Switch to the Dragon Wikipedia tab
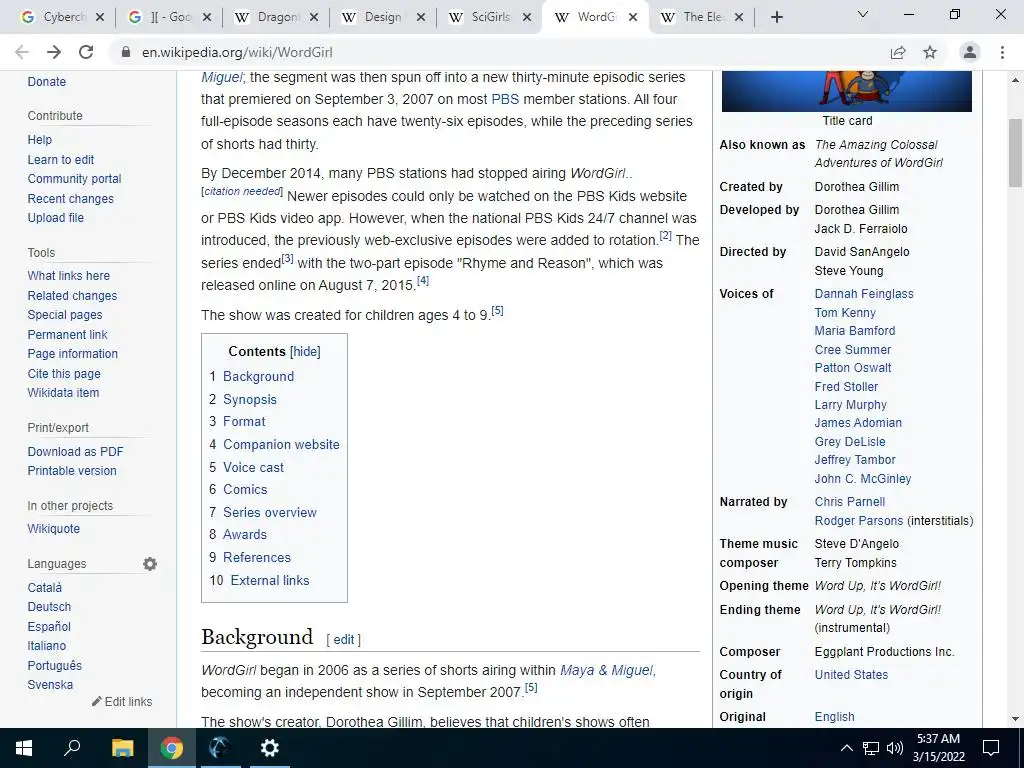 tap(270, 17)
